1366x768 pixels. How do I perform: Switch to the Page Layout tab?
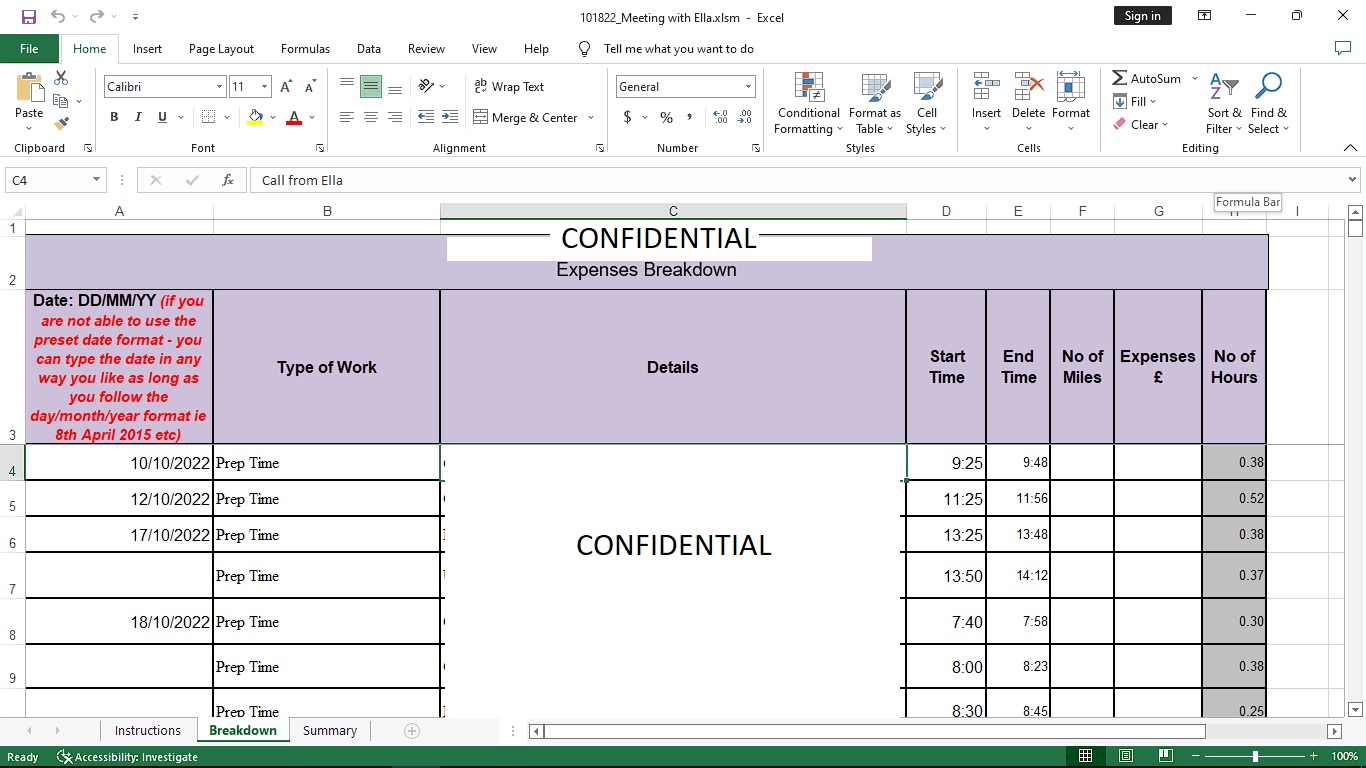click(221, 48)
